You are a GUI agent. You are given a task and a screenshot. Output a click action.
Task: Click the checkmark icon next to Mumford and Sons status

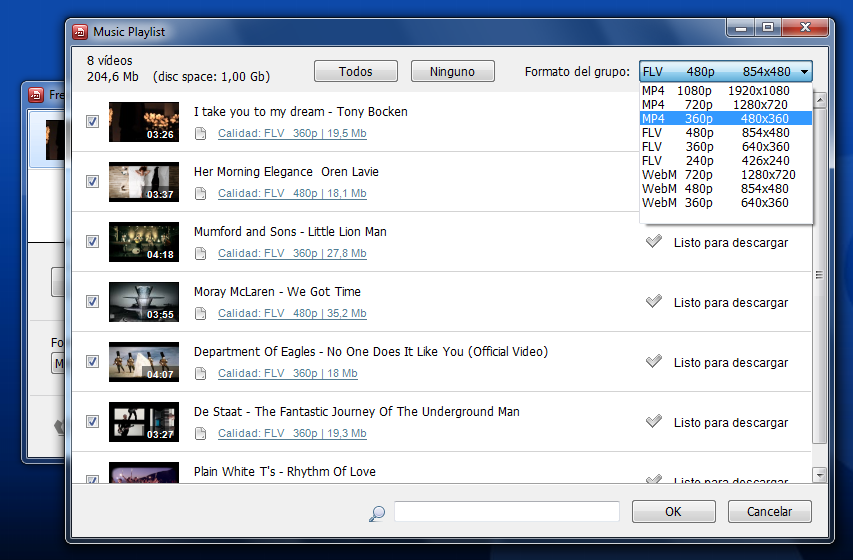coord(653,242)
